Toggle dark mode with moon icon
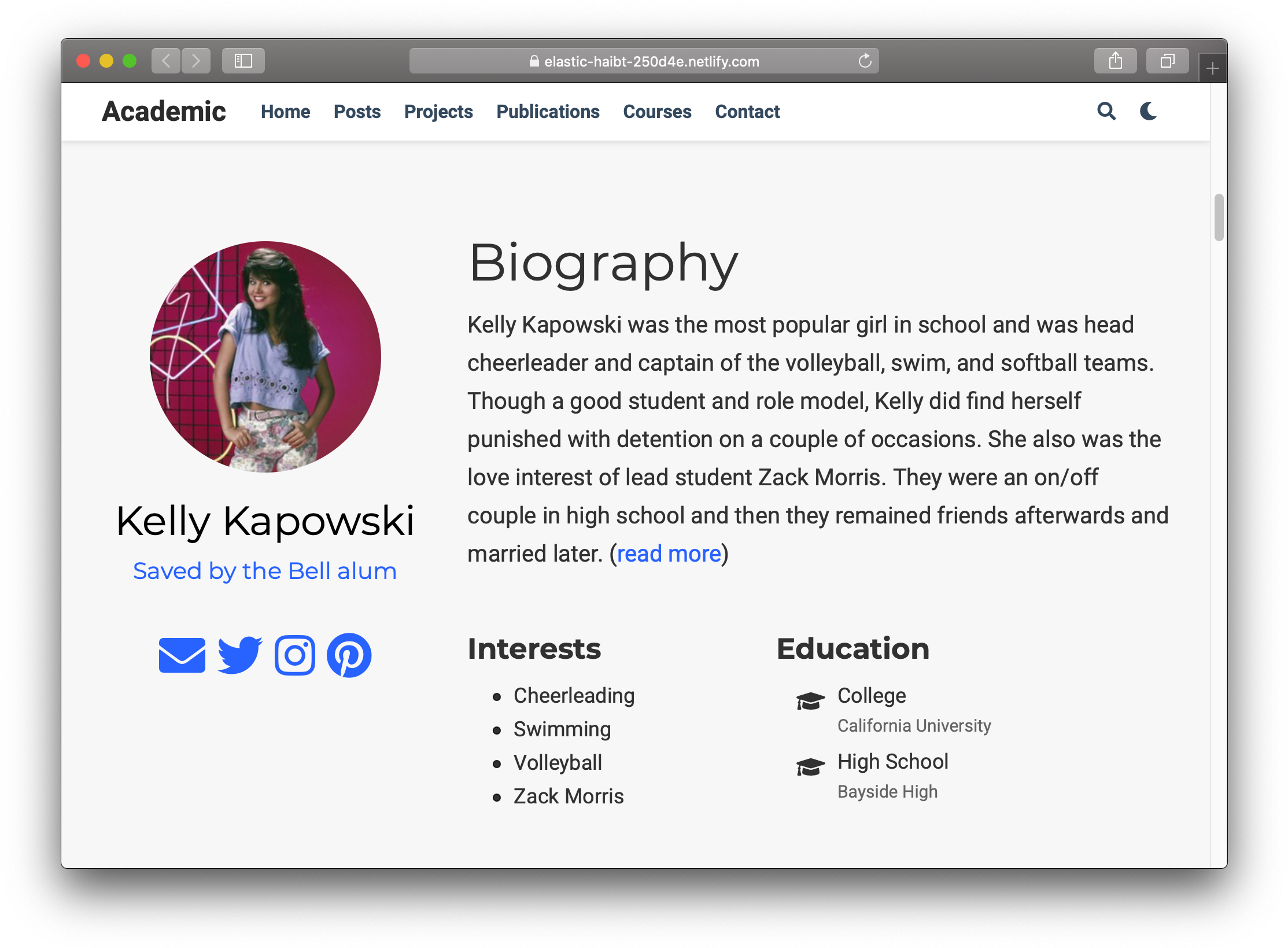 point(1148,111)
